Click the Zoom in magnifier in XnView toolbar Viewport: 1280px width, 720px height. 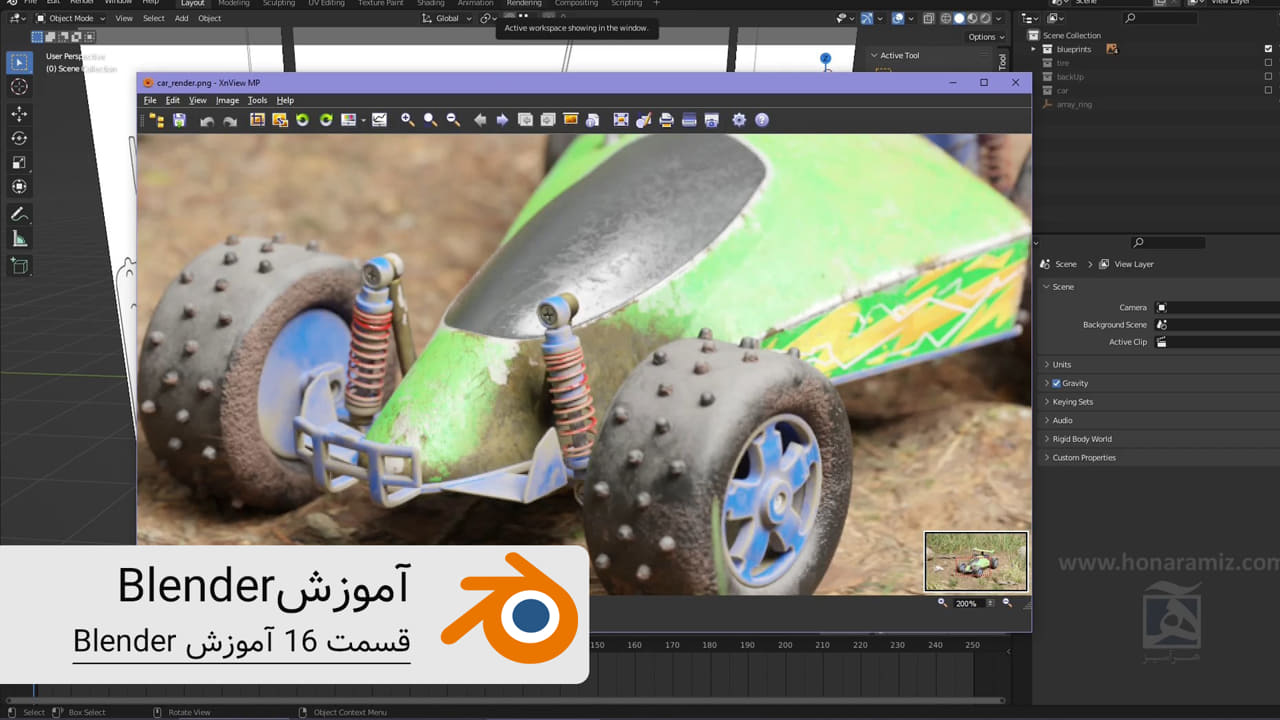[x=408, y=120]
